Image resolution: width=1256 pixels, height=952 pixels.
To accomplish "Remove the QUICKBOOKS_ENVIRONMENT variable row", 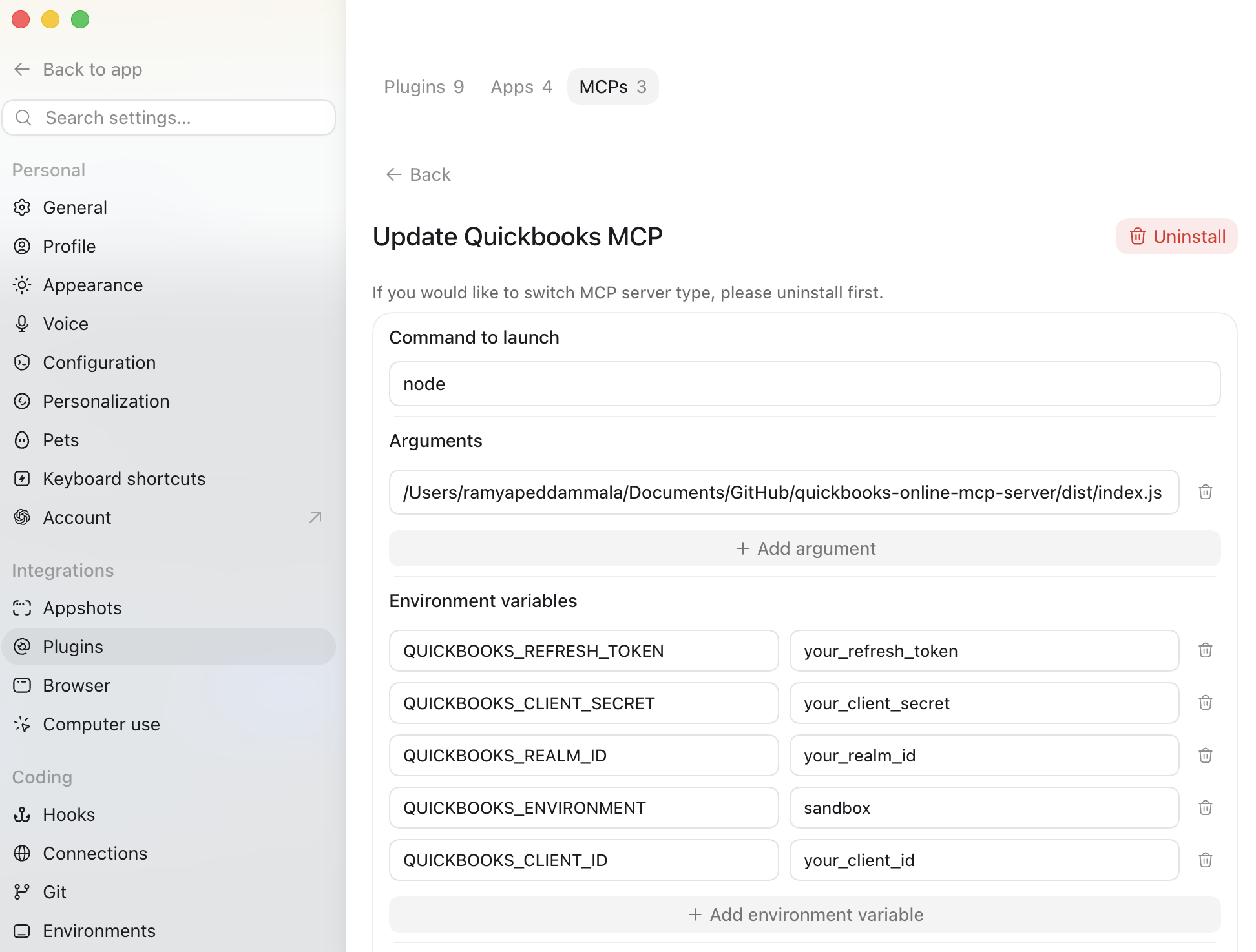I will (x=1206, y=807).
